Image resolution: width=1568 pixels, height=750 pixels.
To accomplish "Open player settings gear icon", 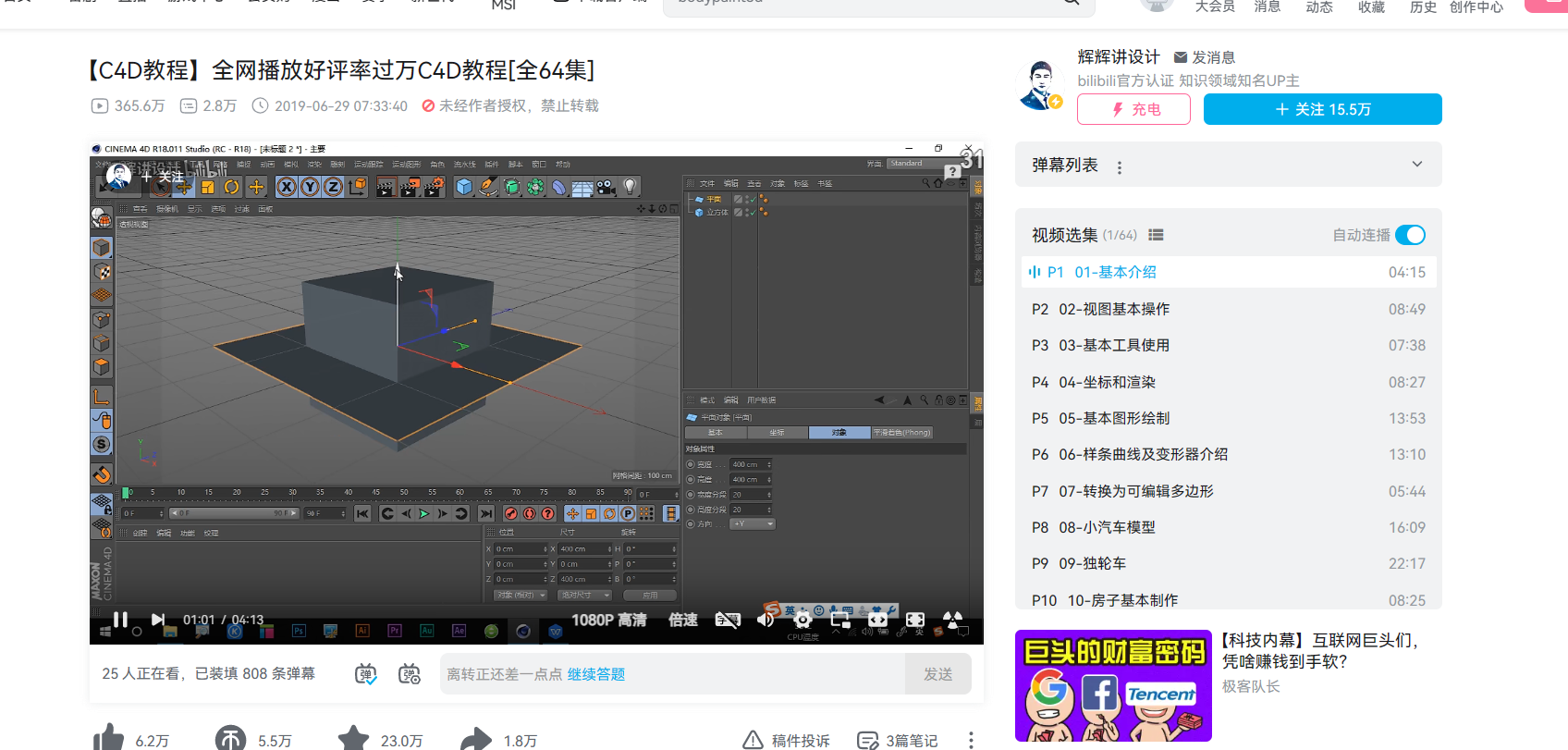I will pos(802,620).
